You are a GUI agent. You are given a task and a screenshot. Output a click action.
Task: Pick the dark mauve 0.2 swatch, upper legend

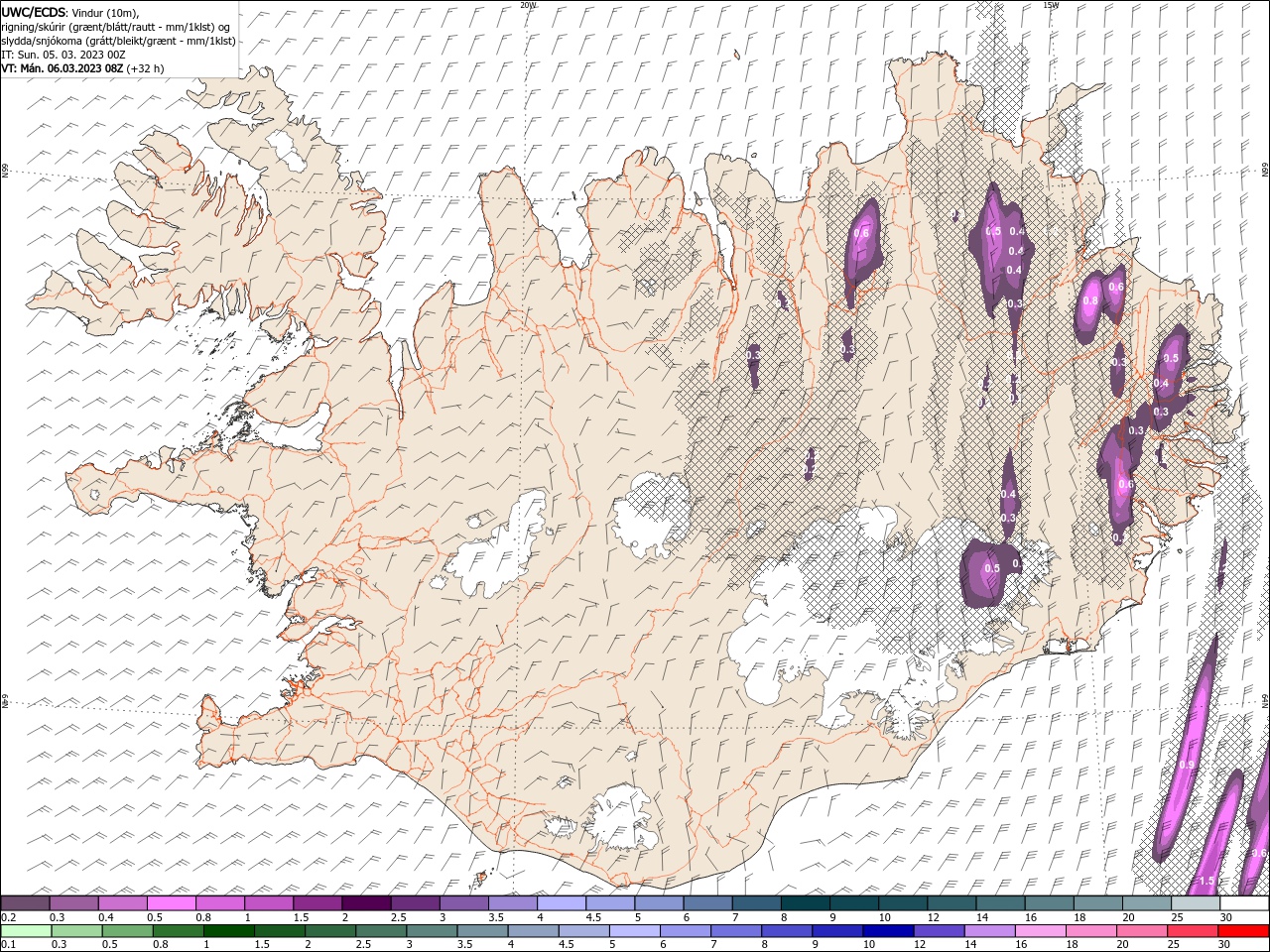25,903
